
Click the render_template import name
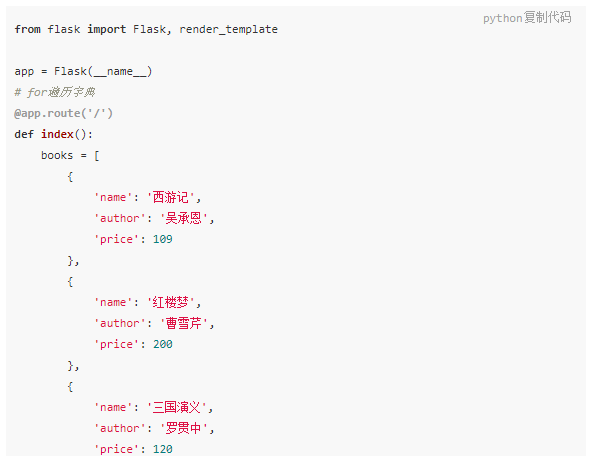tap(228, 29)
